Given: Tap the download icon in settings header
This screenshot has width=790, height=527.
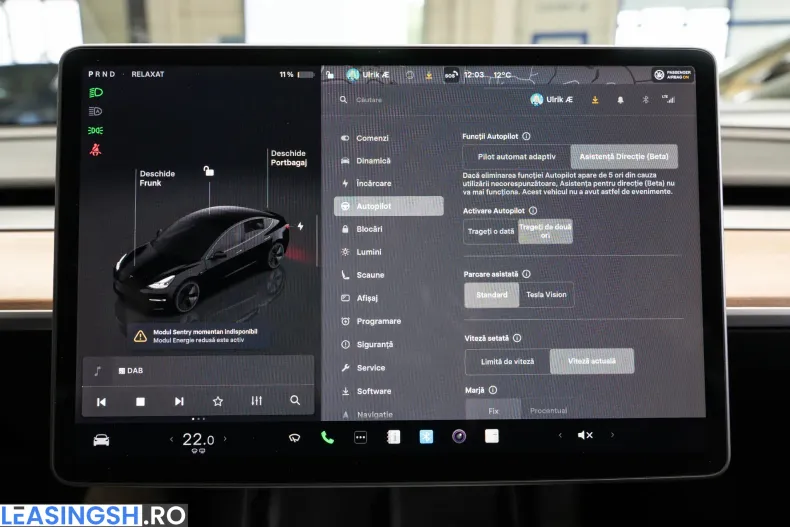Looking at the screenshot, I should coord(595,100).
